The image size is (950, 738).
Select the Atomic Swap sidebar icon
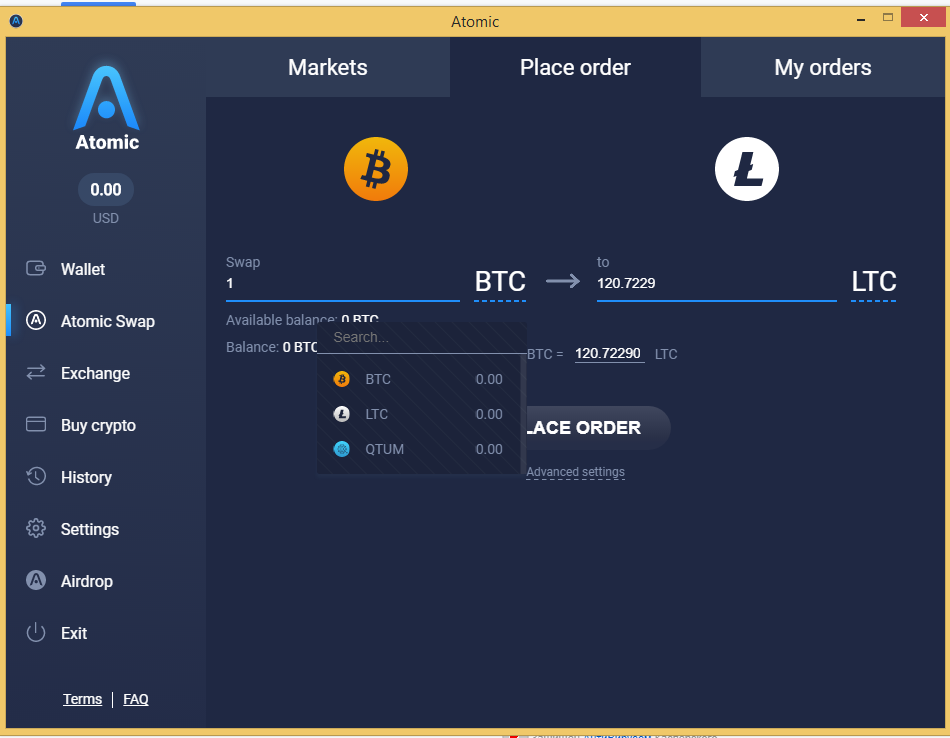pos(36,320)
